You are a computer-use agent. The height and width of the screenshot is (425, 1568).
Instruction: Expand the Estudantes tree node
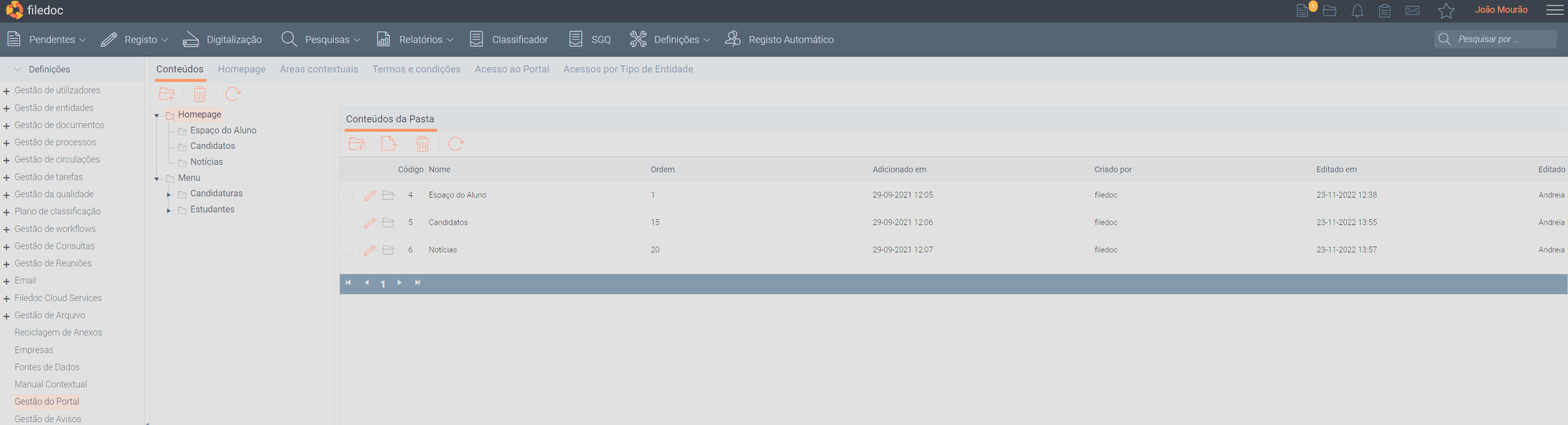[x=169, y=210]
